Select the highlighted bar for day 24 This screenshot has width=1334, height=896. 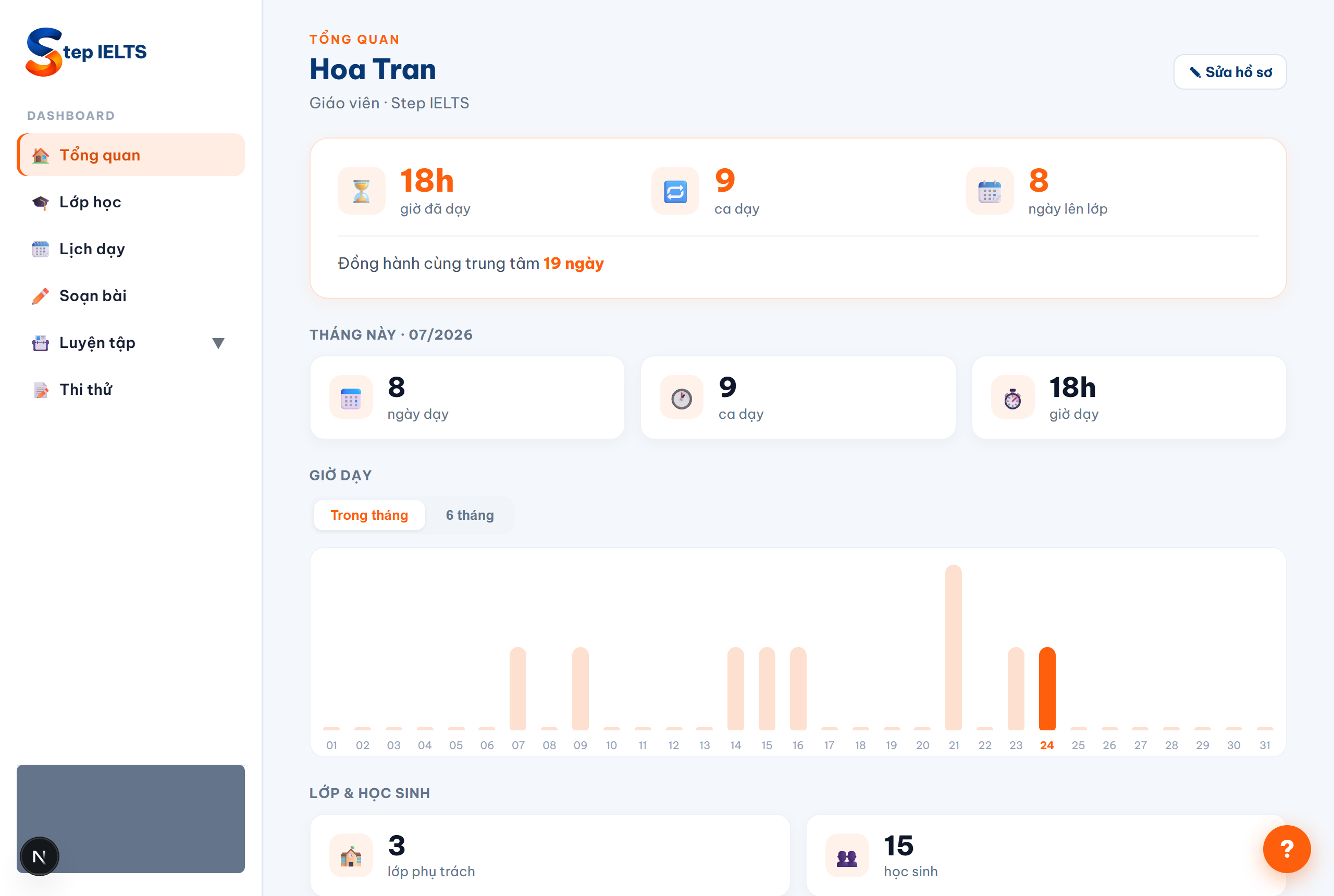click(x=1047, y=688)
